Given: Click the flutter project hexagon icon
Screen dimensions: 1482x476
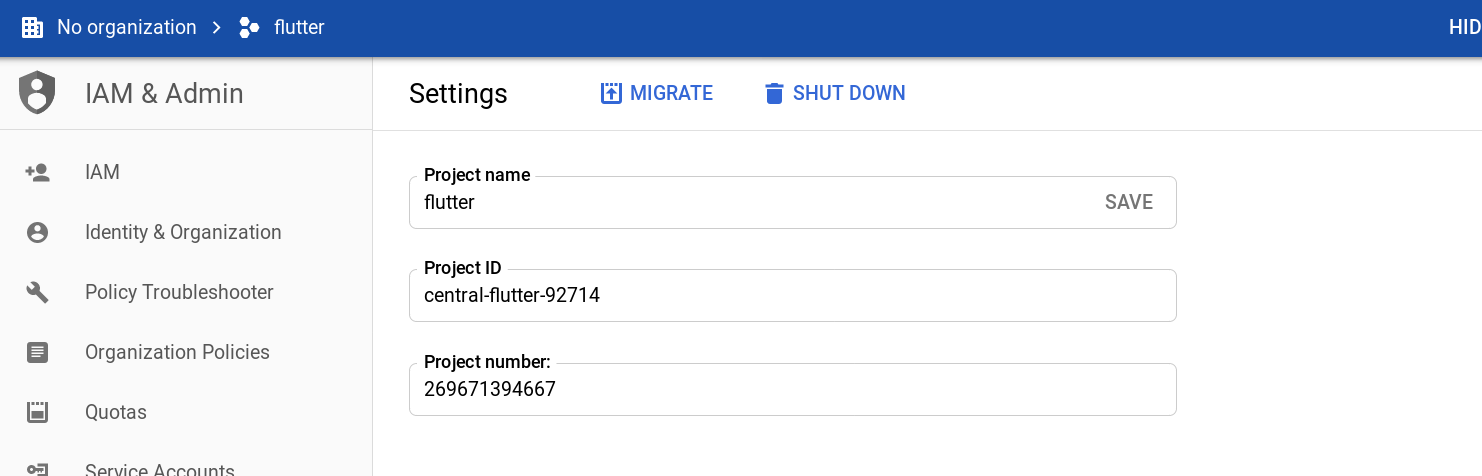Looking at the screenshot, I should (250, 28).
